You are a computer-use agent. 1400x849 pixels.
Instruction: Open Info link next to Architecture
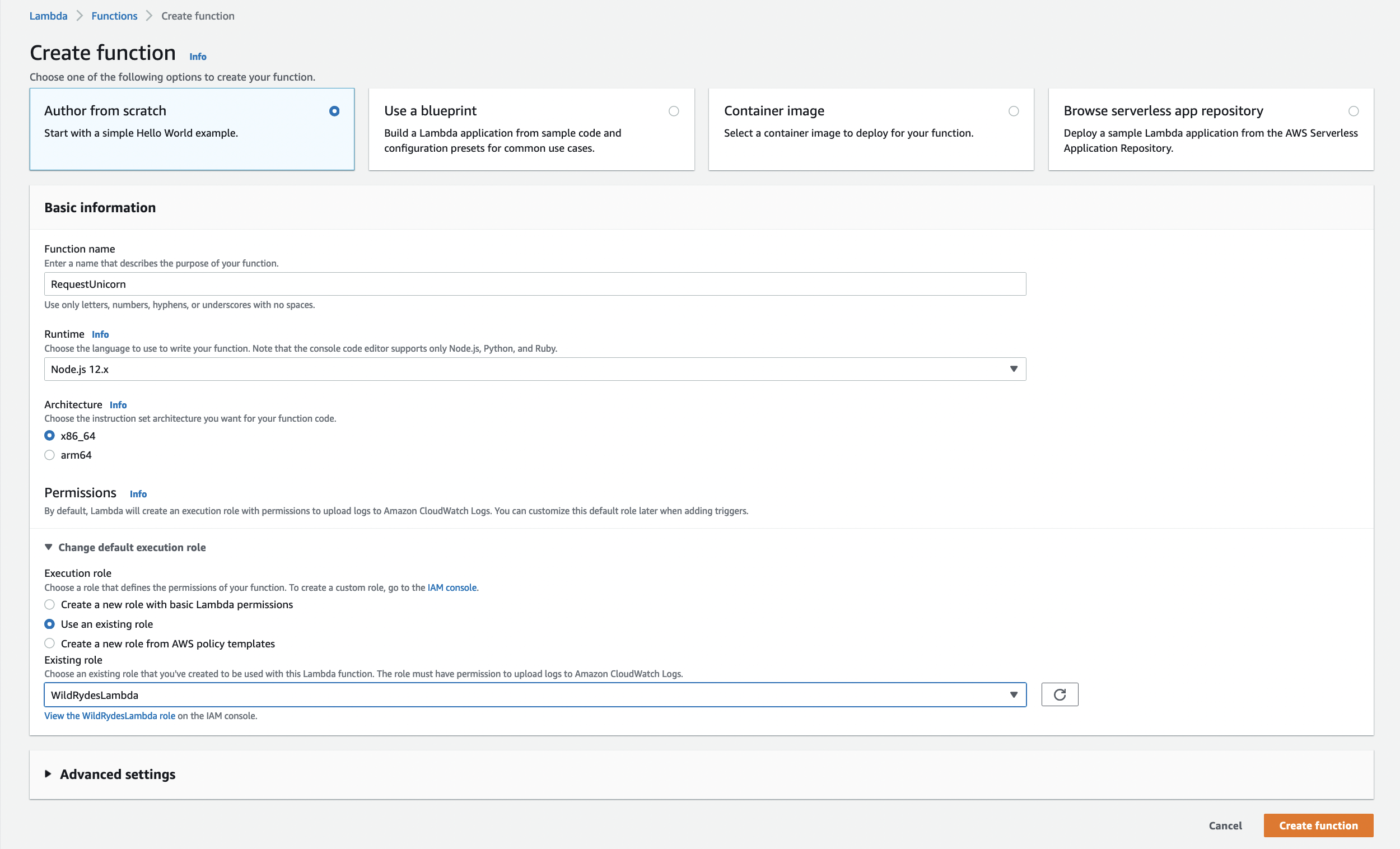tap(118, 404)
